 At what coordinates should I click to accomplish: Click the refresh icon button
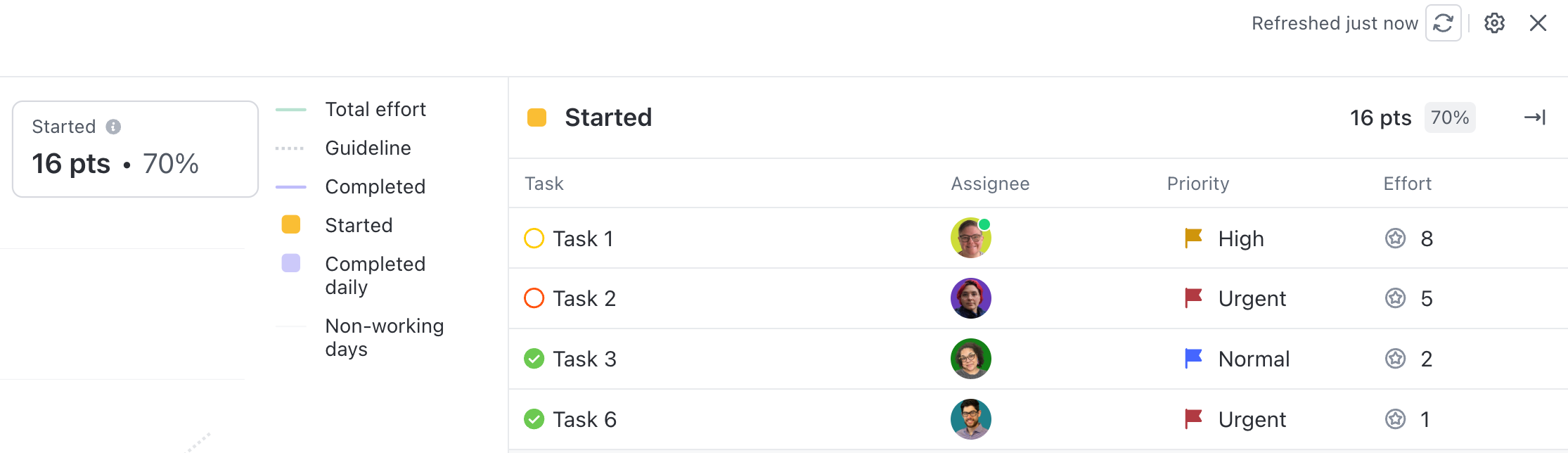coord(1443,23)
